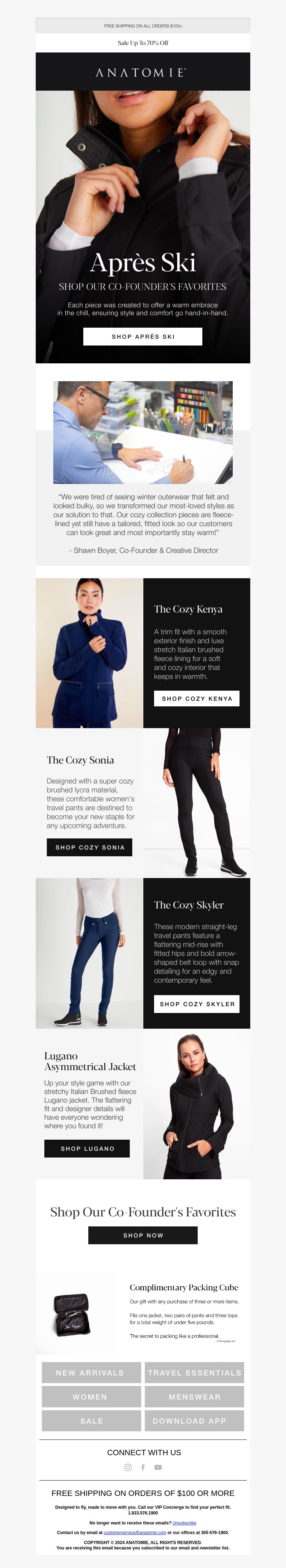Screen dimensions: 286x1568
Task: Open the Instagram social icon
Action: [x=128, y=1468]
